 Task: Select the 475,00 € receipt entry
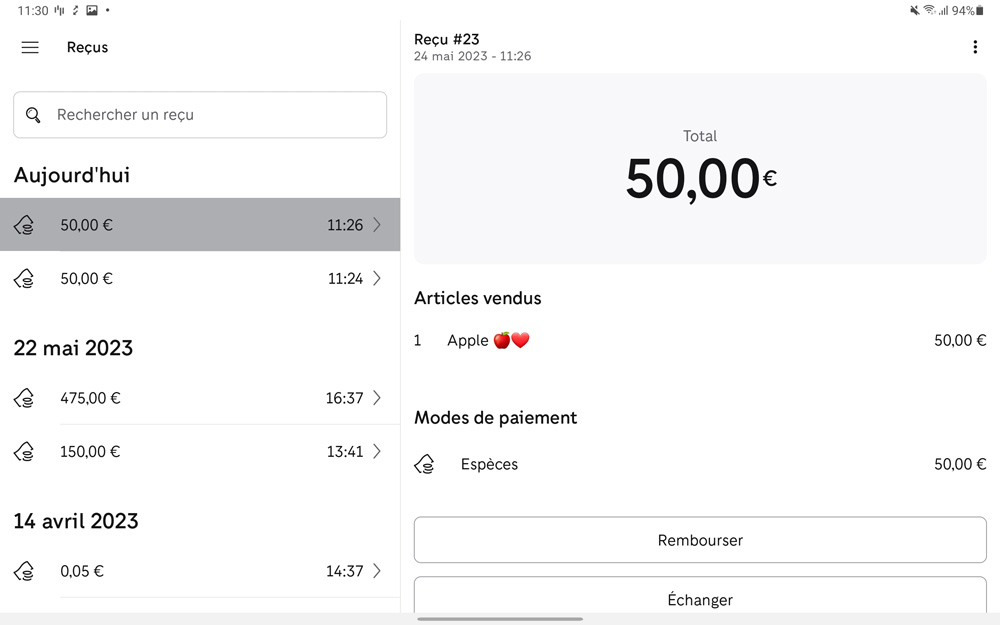[x=200, y=398]
